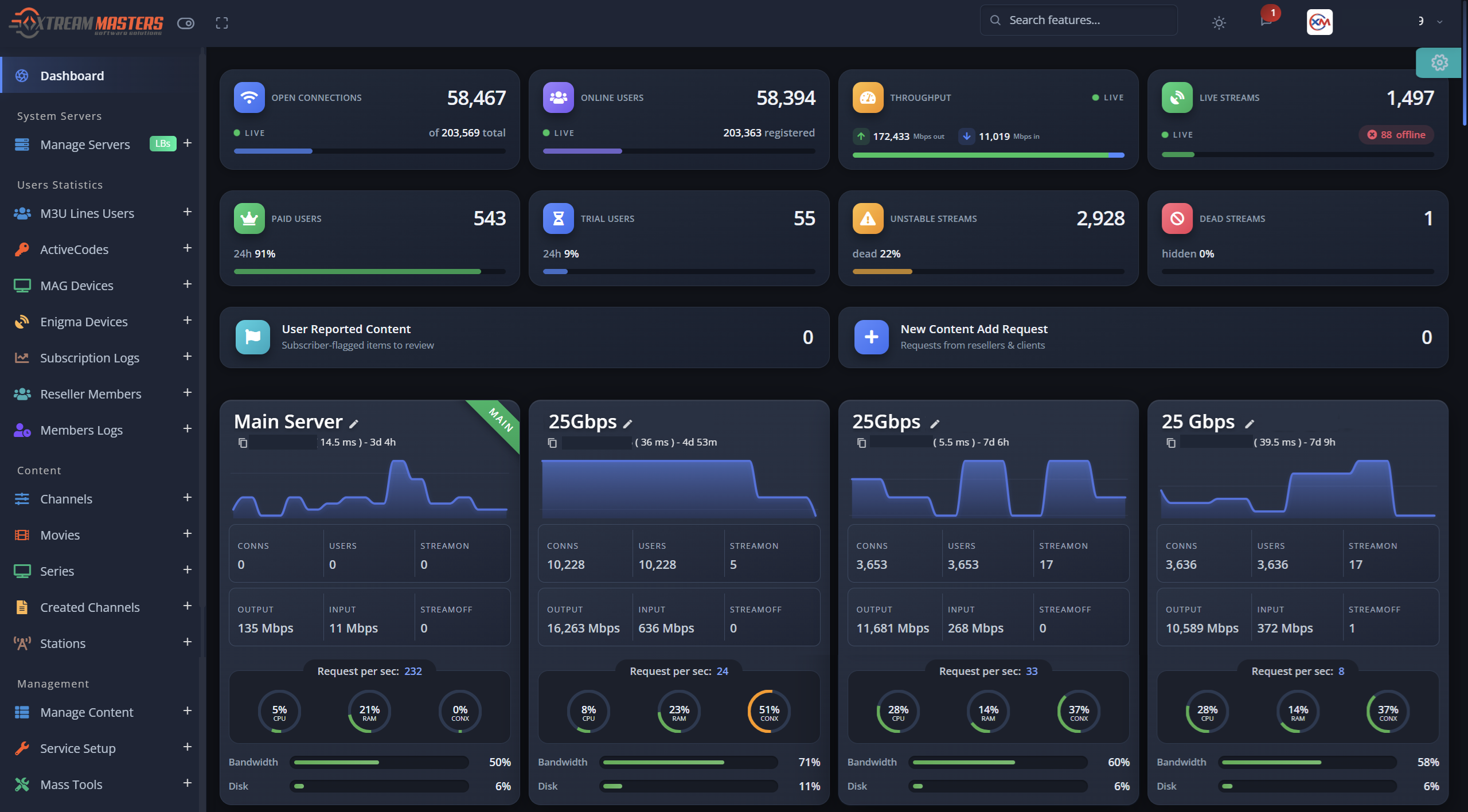Open User Reported Content card
1468x812 pixels.
[524, 337]
